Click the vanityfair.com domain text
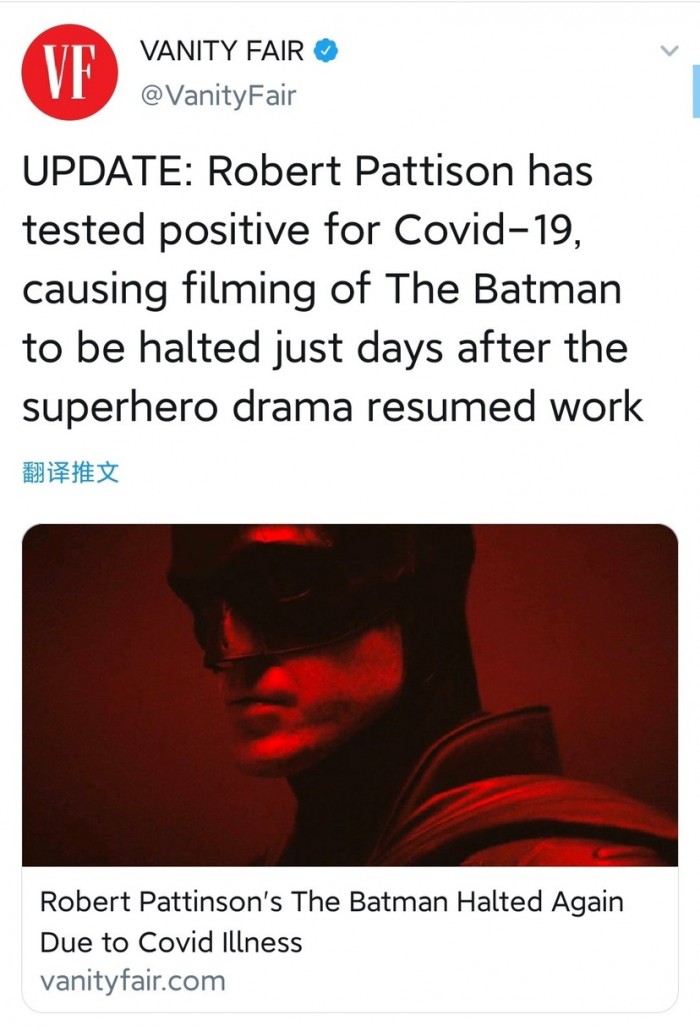 (x=132, y=981)
